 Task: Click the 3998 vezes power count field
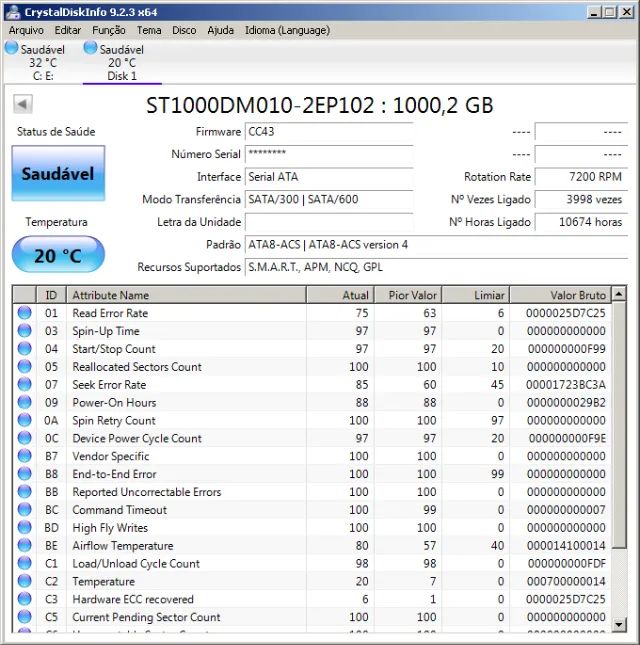(581, 199)
